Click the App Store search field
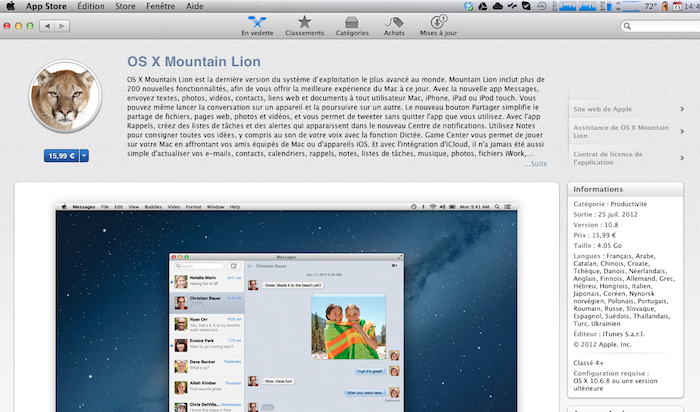This screenshot has height=412, width=700. point(660,26)
